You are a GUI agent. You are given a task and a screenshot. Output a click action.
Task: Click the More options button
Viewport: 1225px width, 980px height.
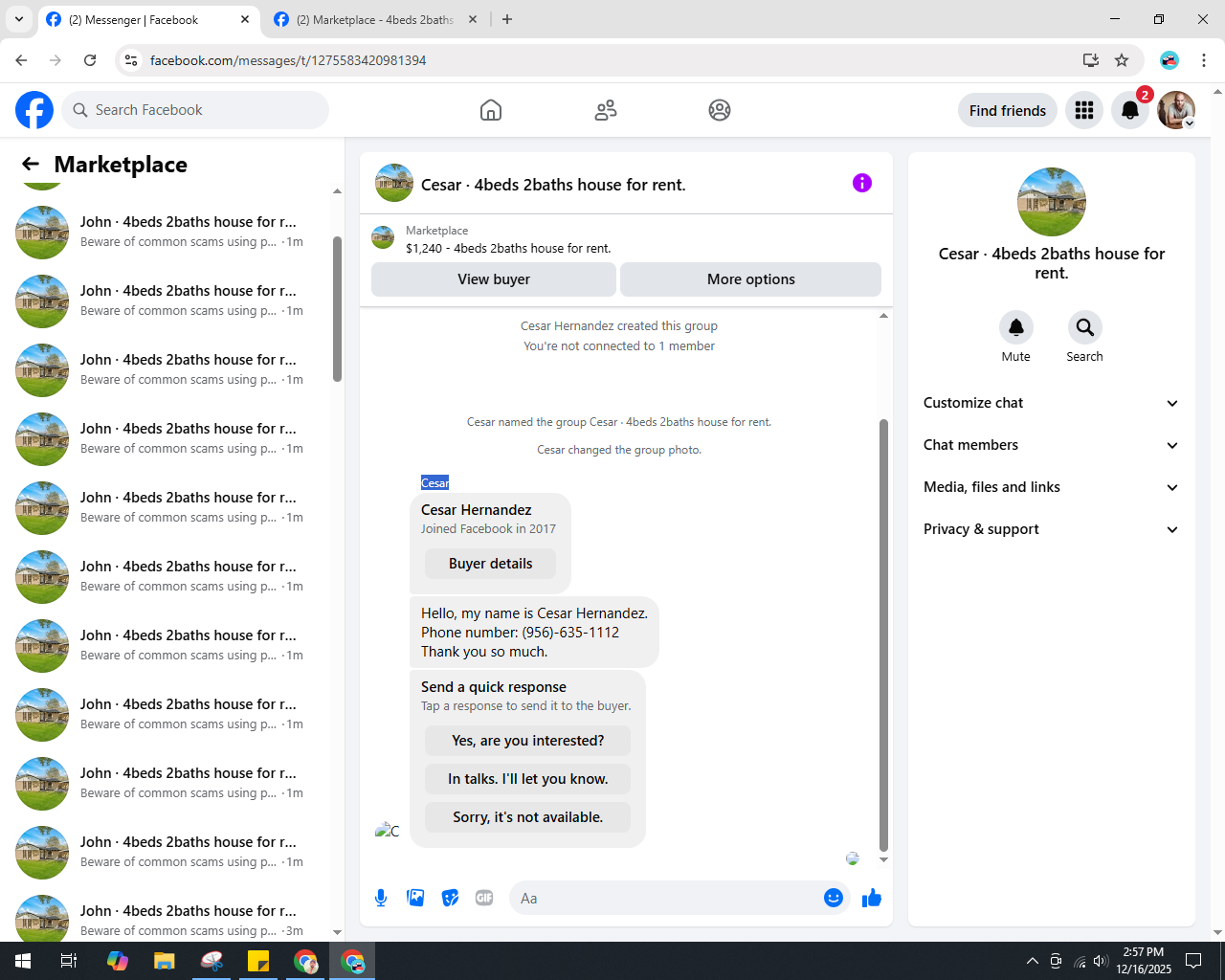click(x=751, y=279)
